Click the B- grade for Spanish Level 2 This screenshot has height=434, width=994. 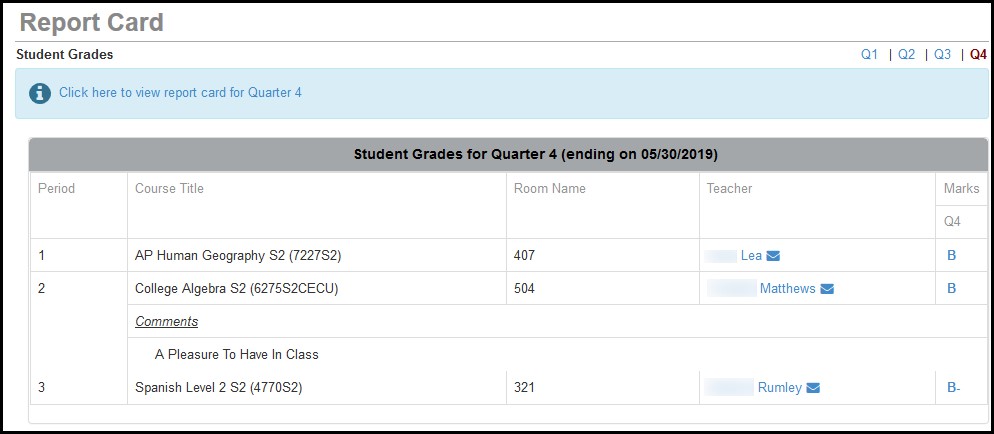(953, 388)
